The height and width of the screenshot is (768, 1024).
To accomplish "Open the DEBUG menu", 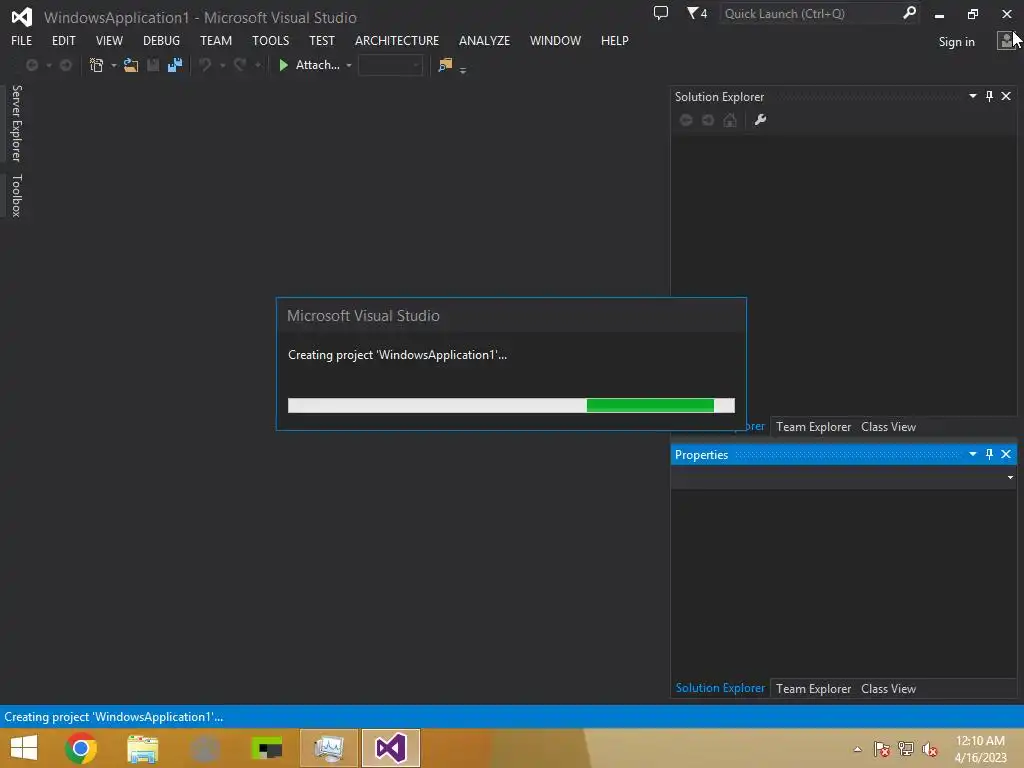I will (x=161, y=40).
